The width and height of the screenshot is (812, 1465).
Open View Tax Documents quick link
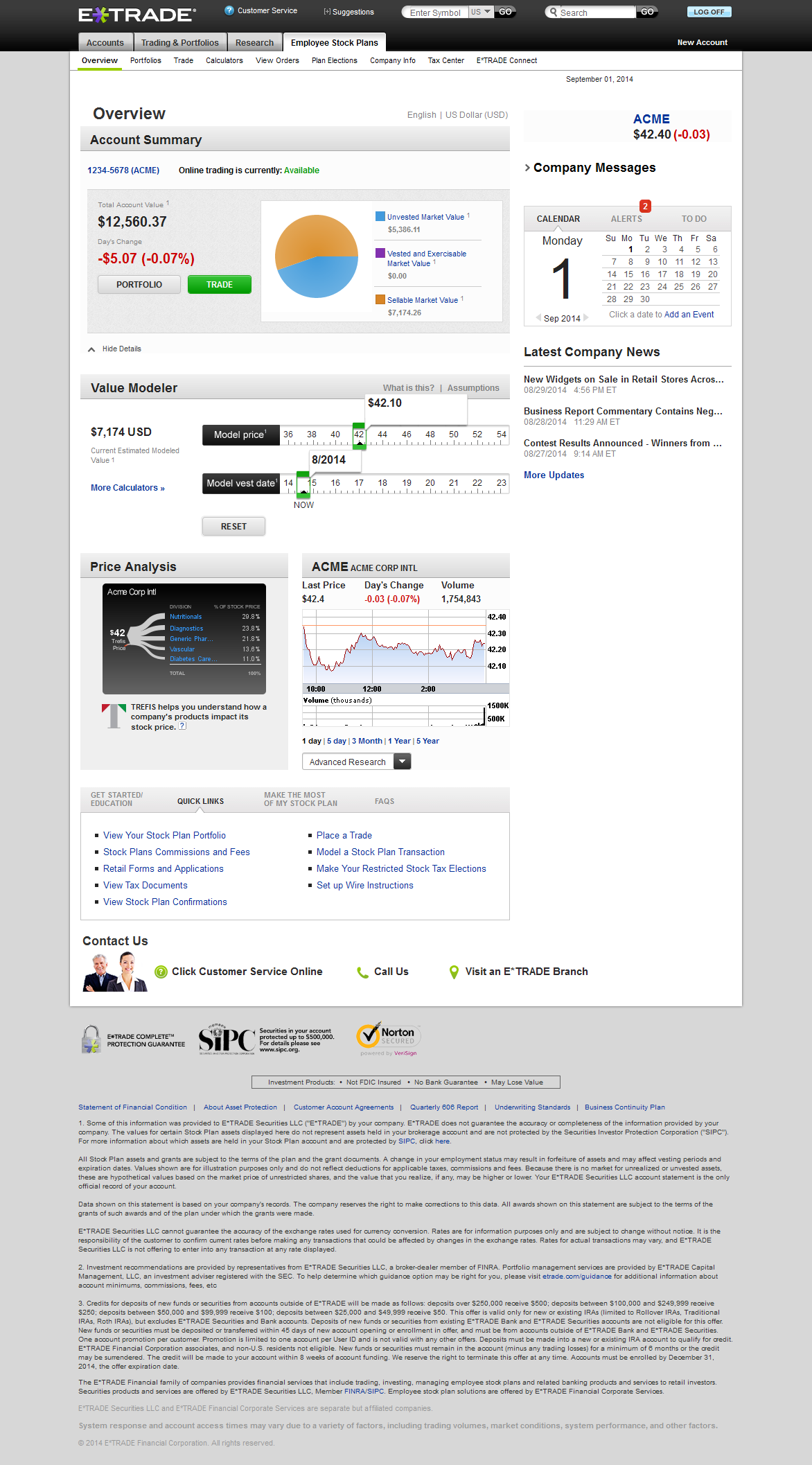(x=145, y=885)
